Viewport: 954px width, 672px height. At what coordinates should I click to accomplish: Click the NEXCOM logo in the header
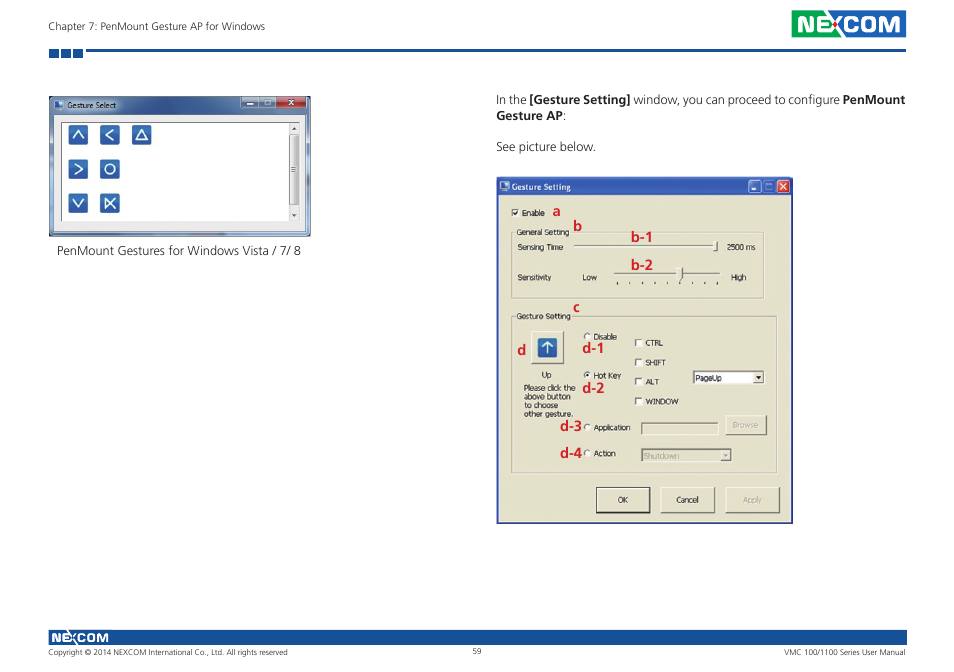(x=848, y=24)
